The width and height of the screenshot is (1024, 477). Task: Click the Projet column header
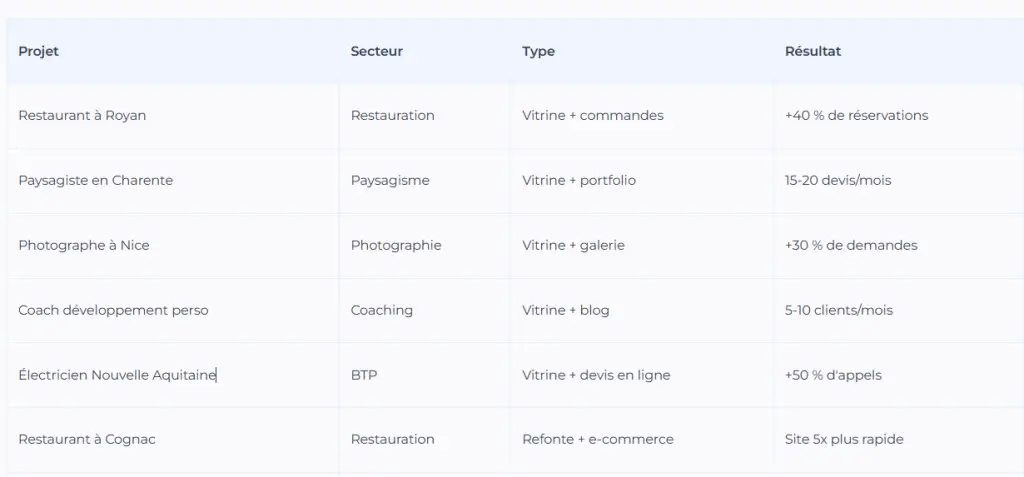click(39, 51)
